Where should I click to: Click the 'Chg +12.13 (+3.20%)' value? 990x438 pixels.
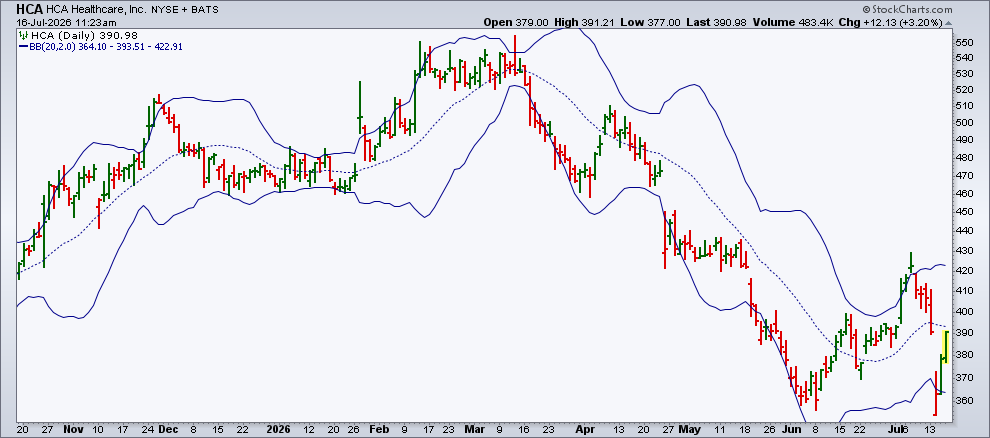pyautogui.click(x=891, y=22)
